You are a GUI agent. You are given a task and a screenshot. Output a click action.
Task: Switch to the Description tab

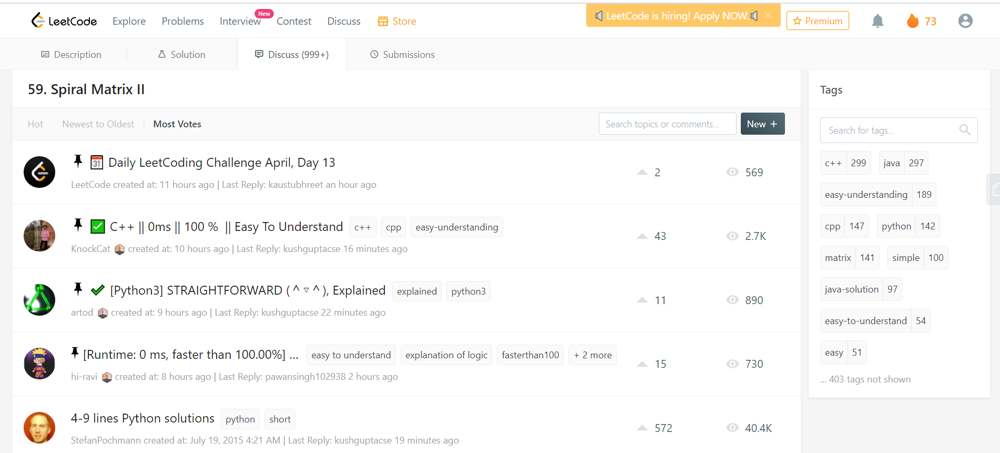[x=71, y=55]
